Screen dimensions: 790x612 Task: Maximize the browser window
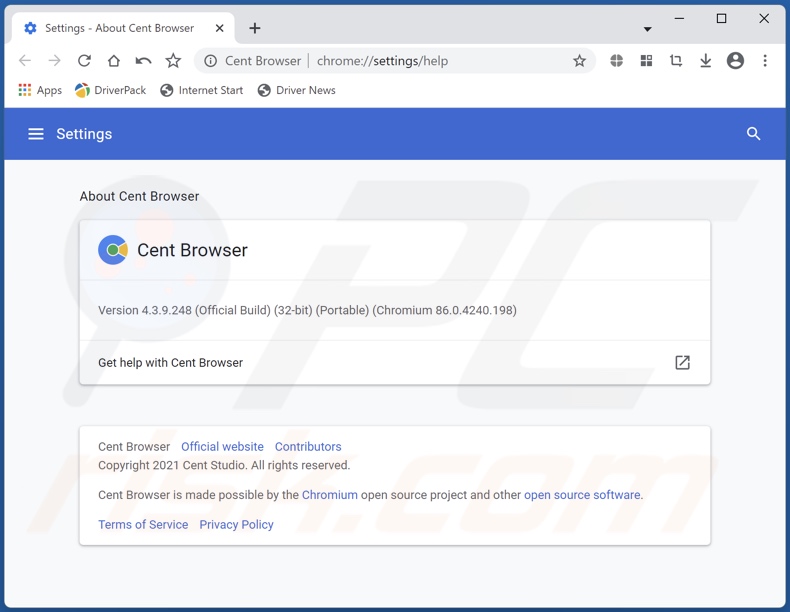[x=721, y=19]
